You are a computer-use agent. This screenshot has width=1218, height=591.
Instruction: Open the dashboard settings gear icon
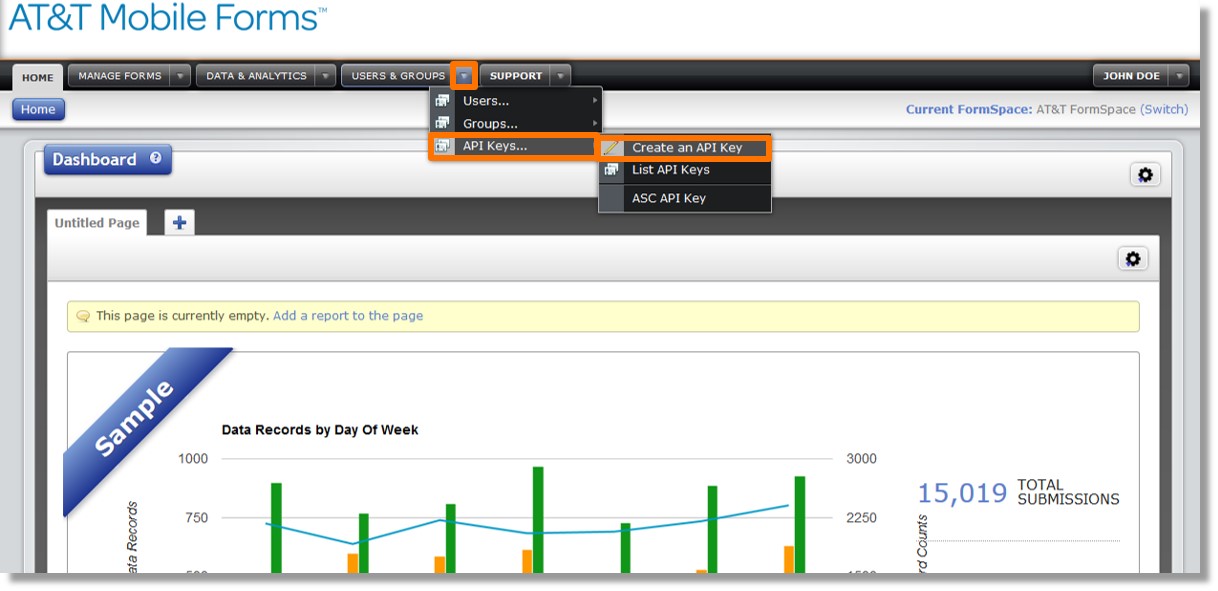[1145, 175]
